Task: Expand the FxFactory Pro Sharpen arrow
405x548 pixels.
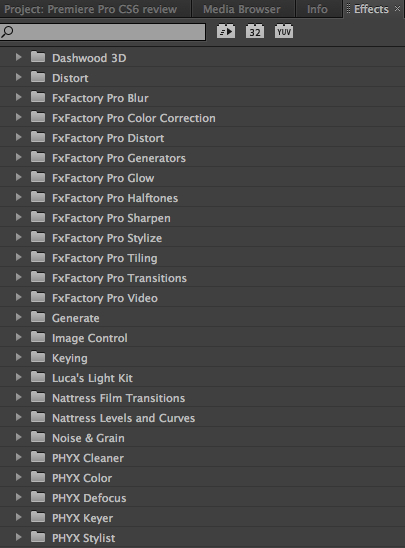Action: [19, 217]
